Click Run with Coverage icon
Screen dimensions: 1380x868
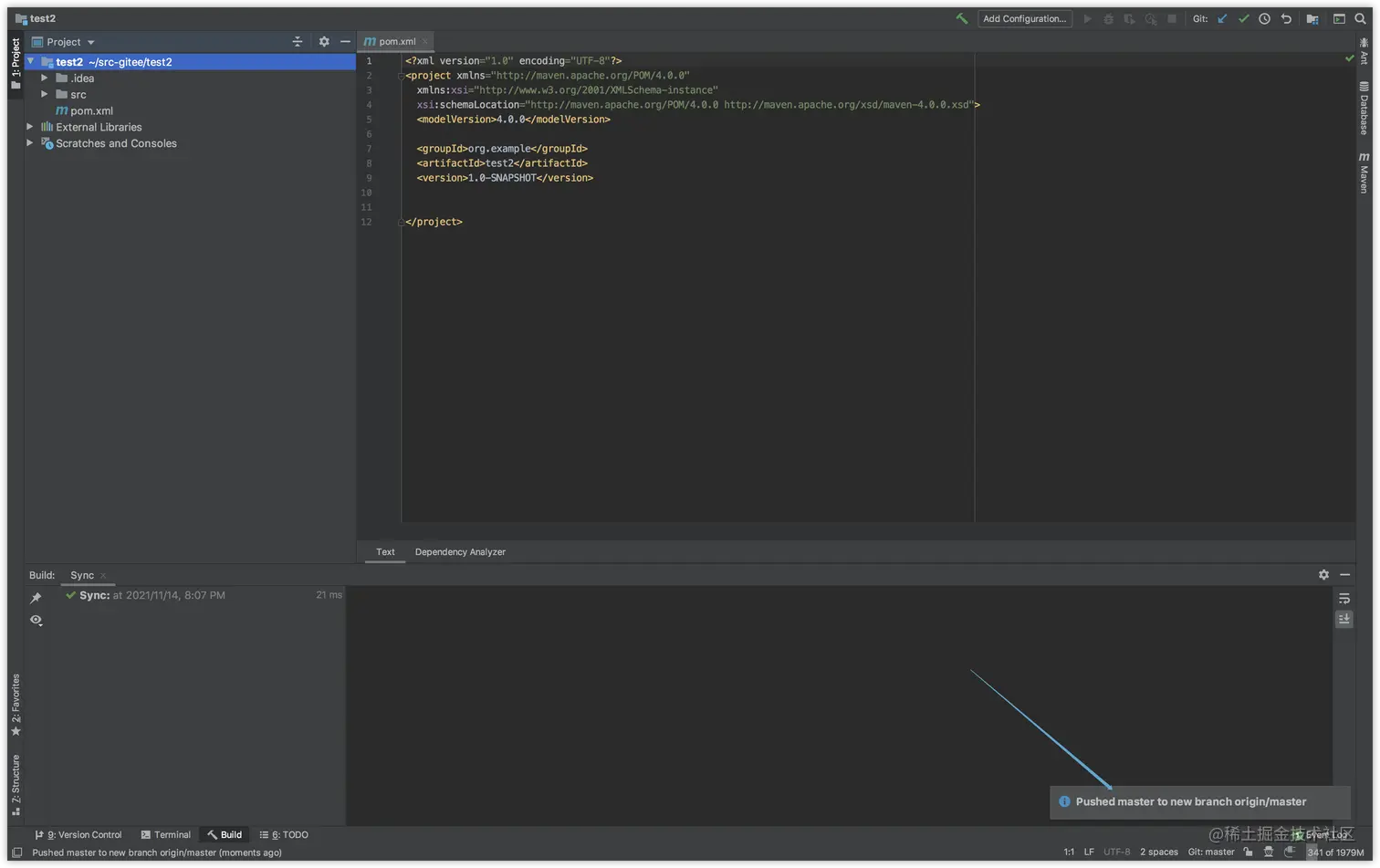1129,18
